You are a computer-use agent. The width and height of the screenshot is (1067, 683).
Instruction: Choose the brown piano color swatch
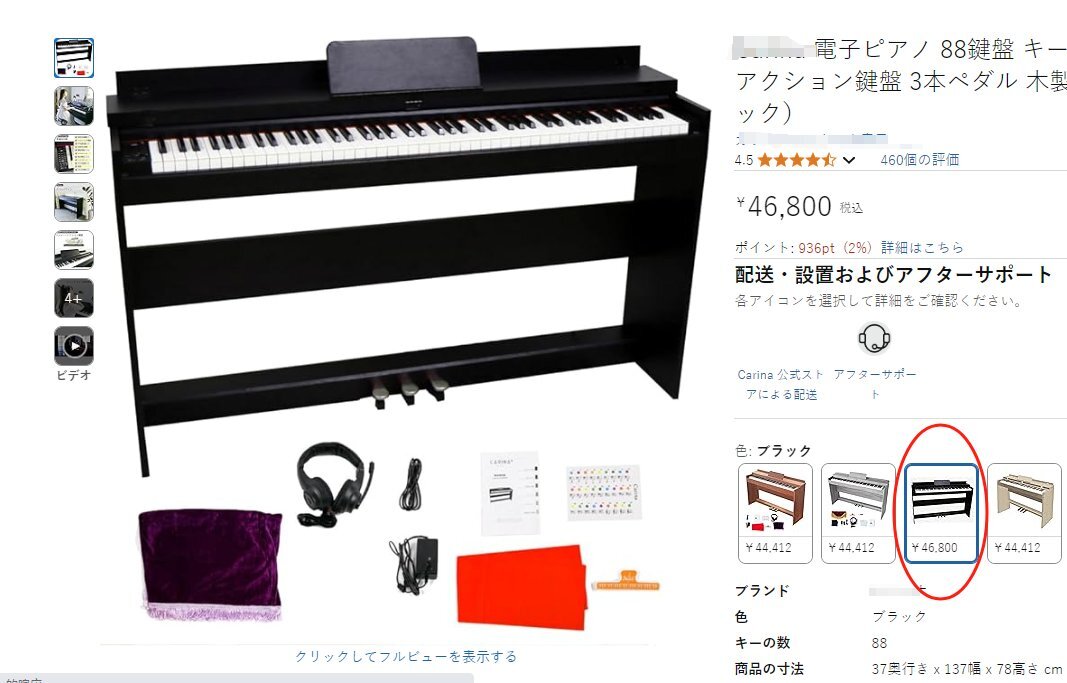pos(775,514)
